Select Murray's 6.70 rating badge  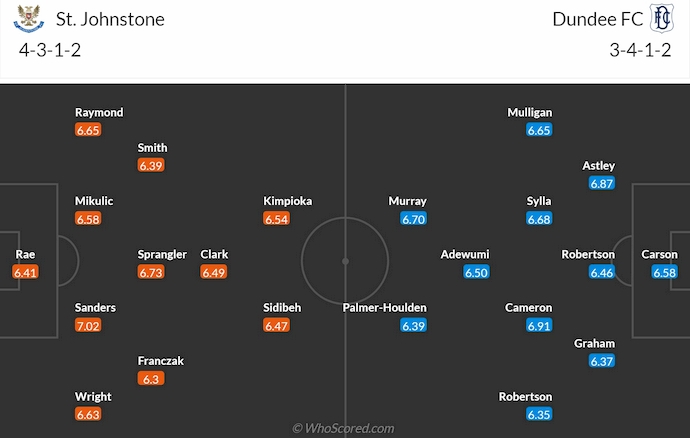414,219
